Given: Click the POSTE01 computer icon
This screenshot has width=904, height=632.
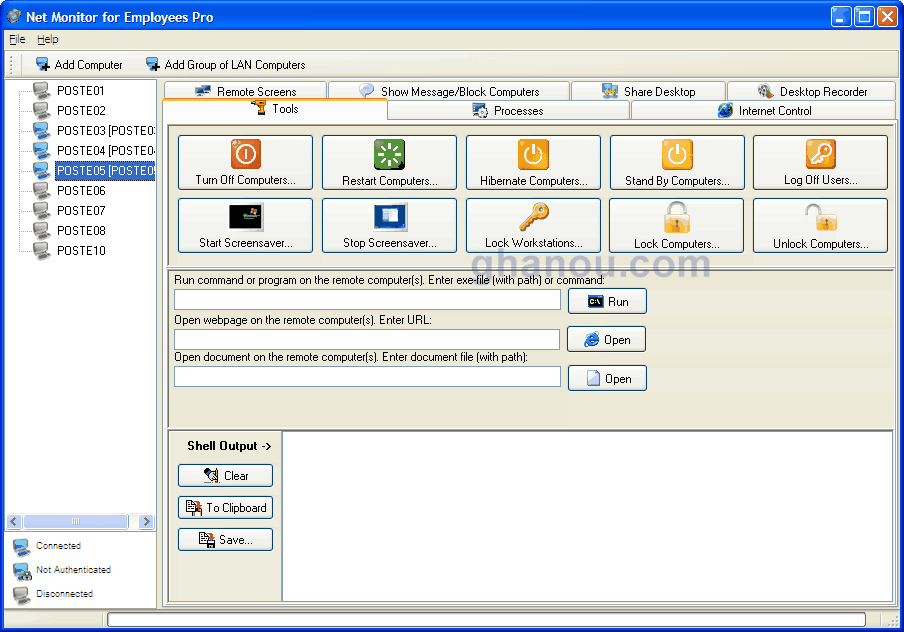Looking at the screenshot, I should [42, 91].
